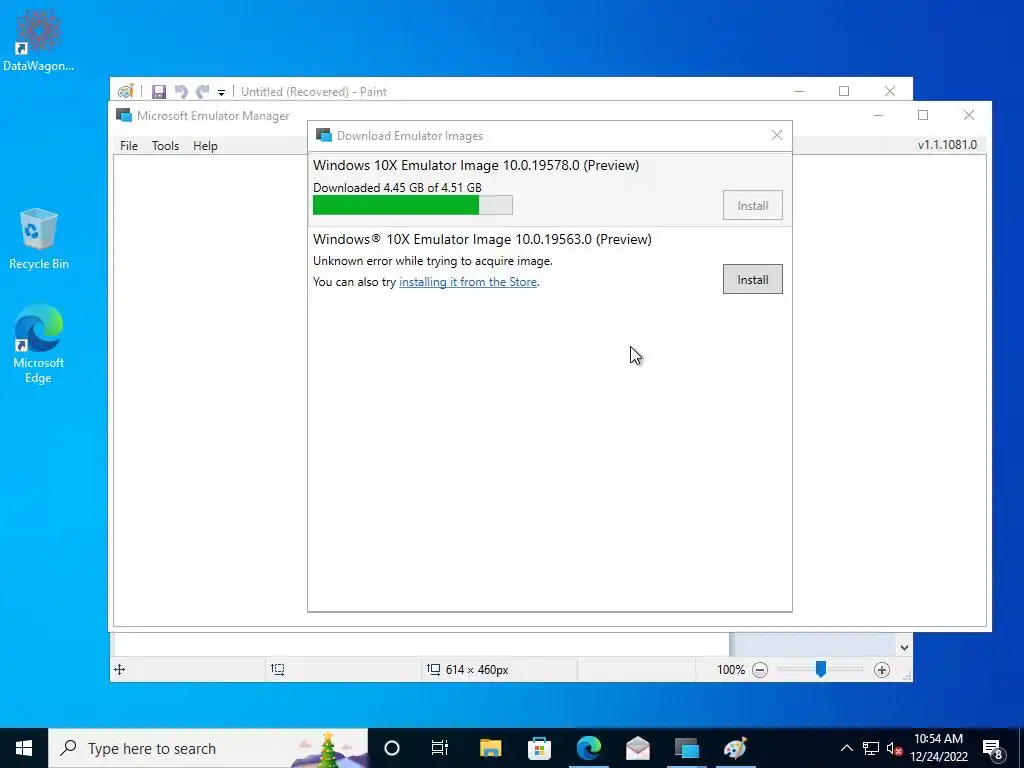The width and height of the screenshot is (1024, 768).
Task: Show hidden system tray icons
Action: (x=846, y=748)
